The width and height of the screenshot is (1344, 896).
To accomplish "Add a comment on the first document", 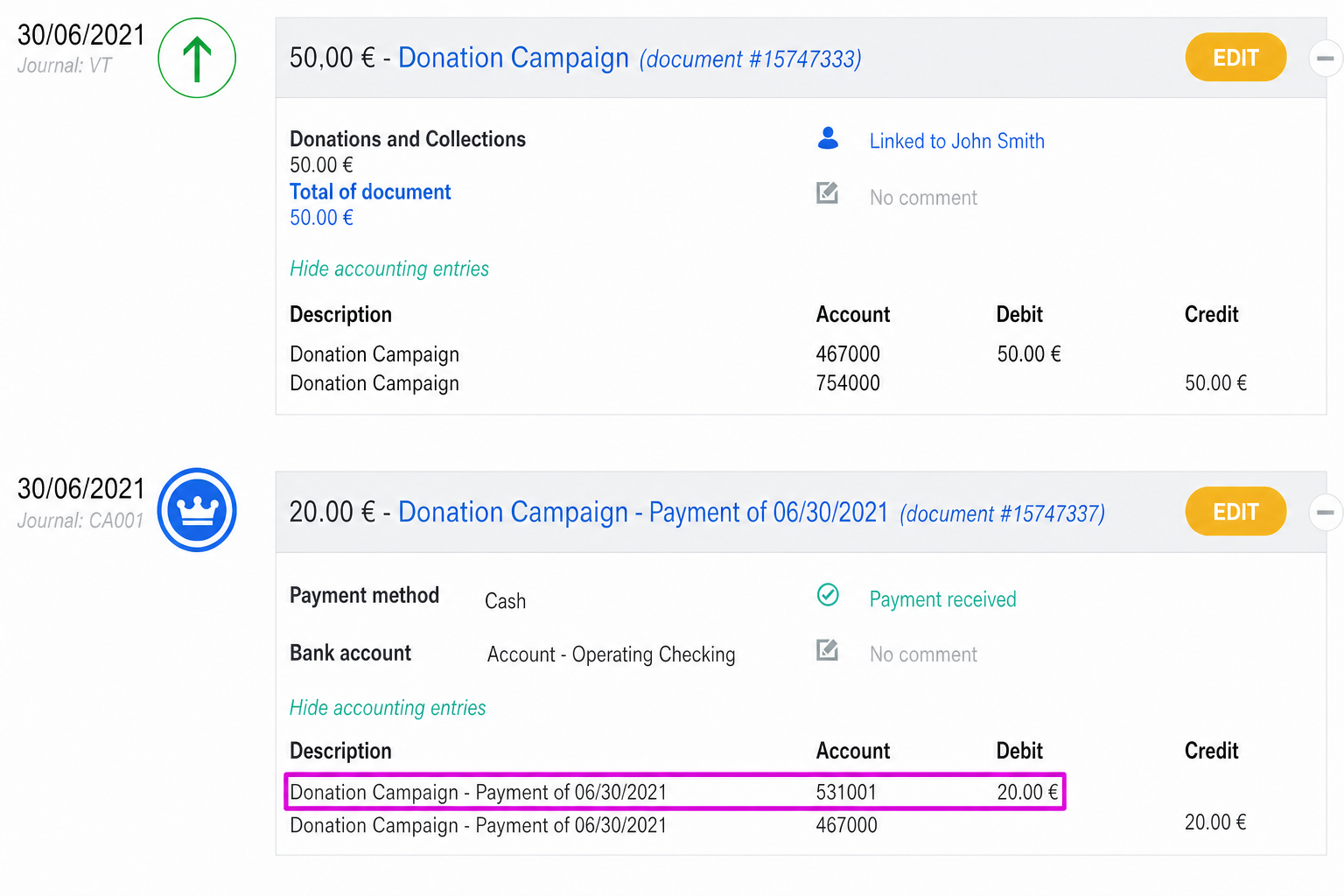I will 923,198.
